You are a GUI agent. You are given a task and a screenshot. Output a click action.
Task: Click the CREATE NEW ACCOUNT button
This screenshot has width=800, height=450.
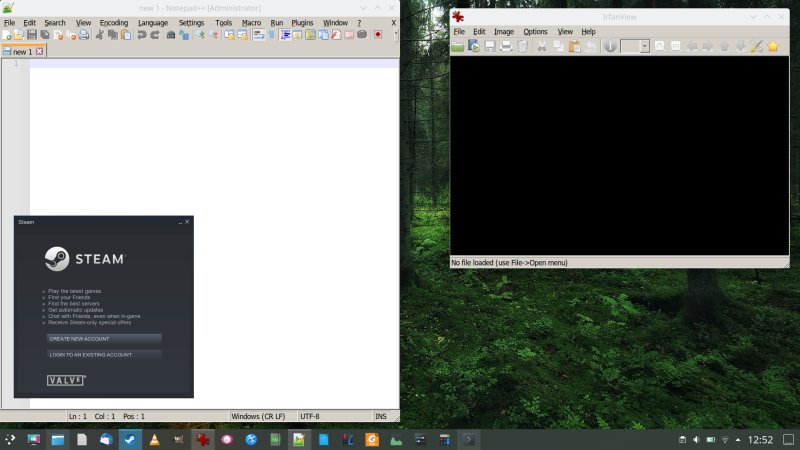tap(103, 339)
